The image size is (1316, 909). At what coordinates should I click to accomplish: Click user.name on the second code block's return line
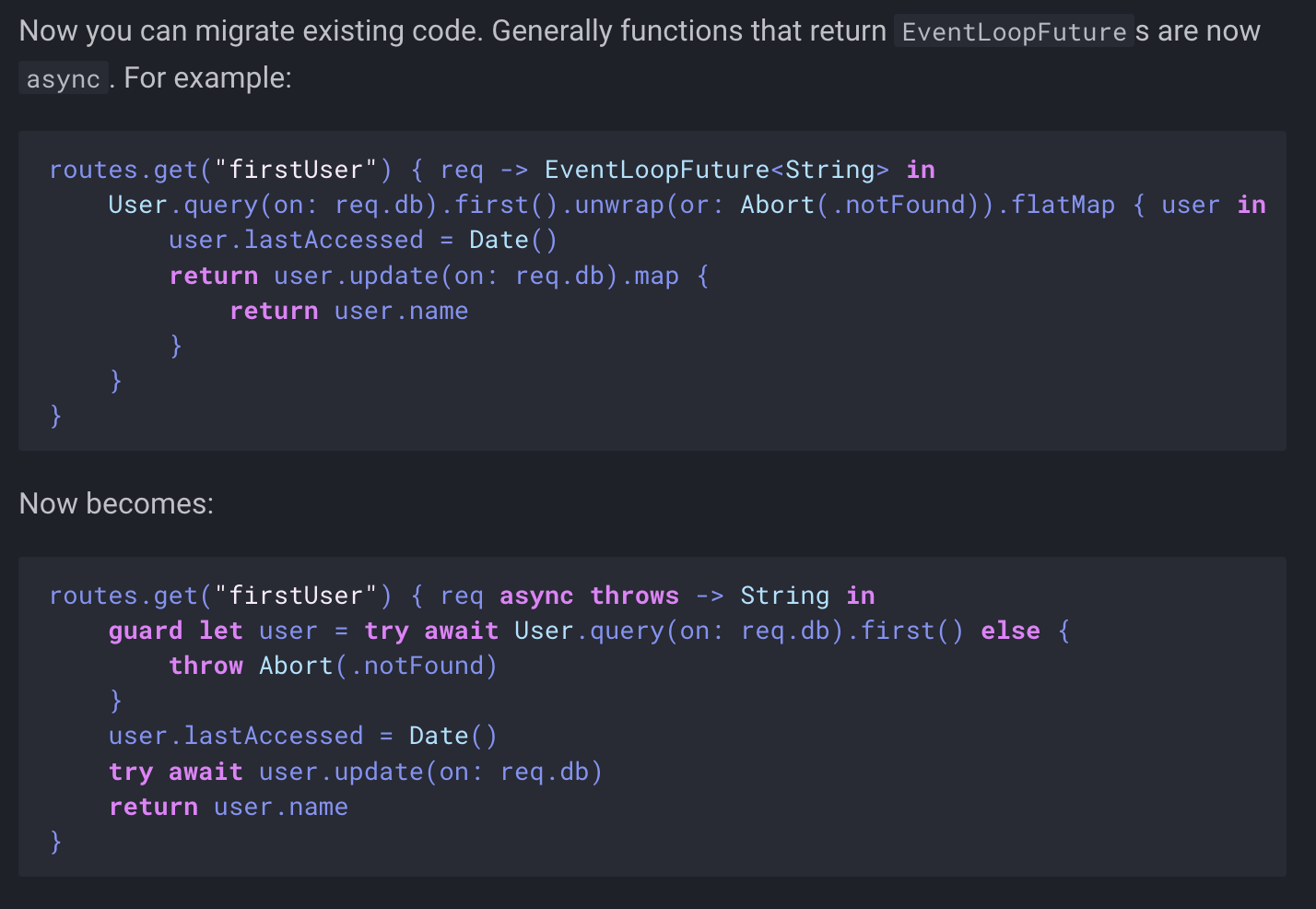pos(281,807)
